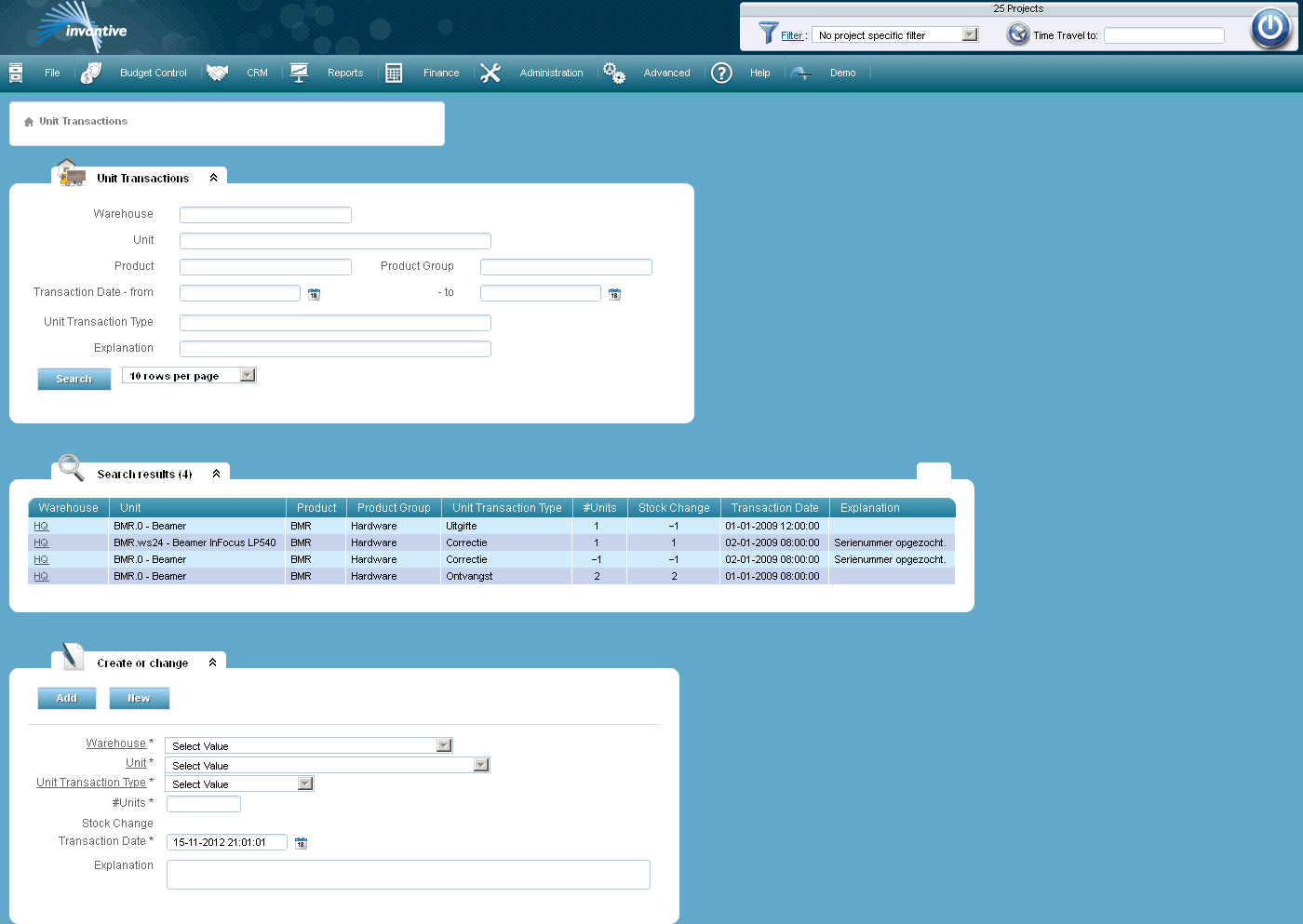Select the Reports presentation icon
The height and width of the screenshot is (924, 1303).
[299, 72]
